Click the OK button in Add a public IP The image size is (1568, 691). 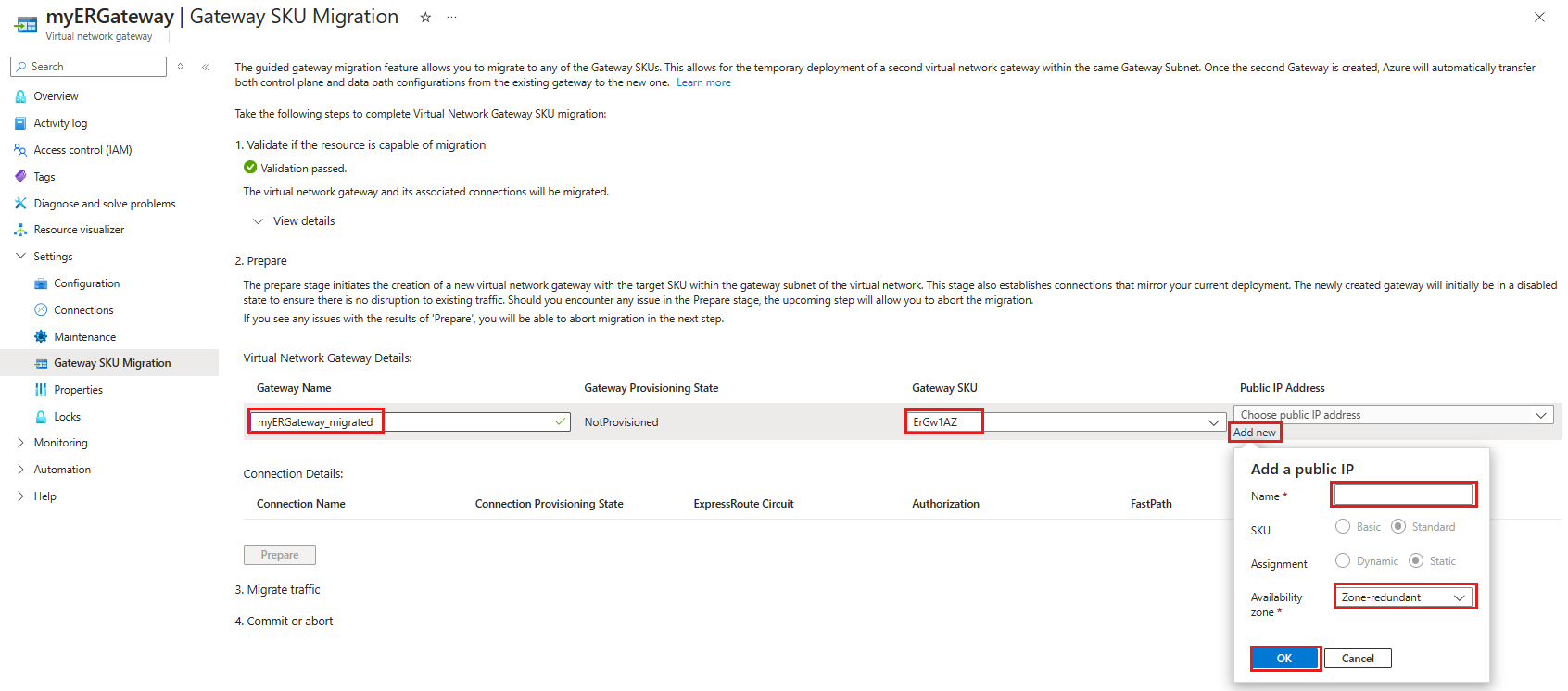[x=1284, y=659]
